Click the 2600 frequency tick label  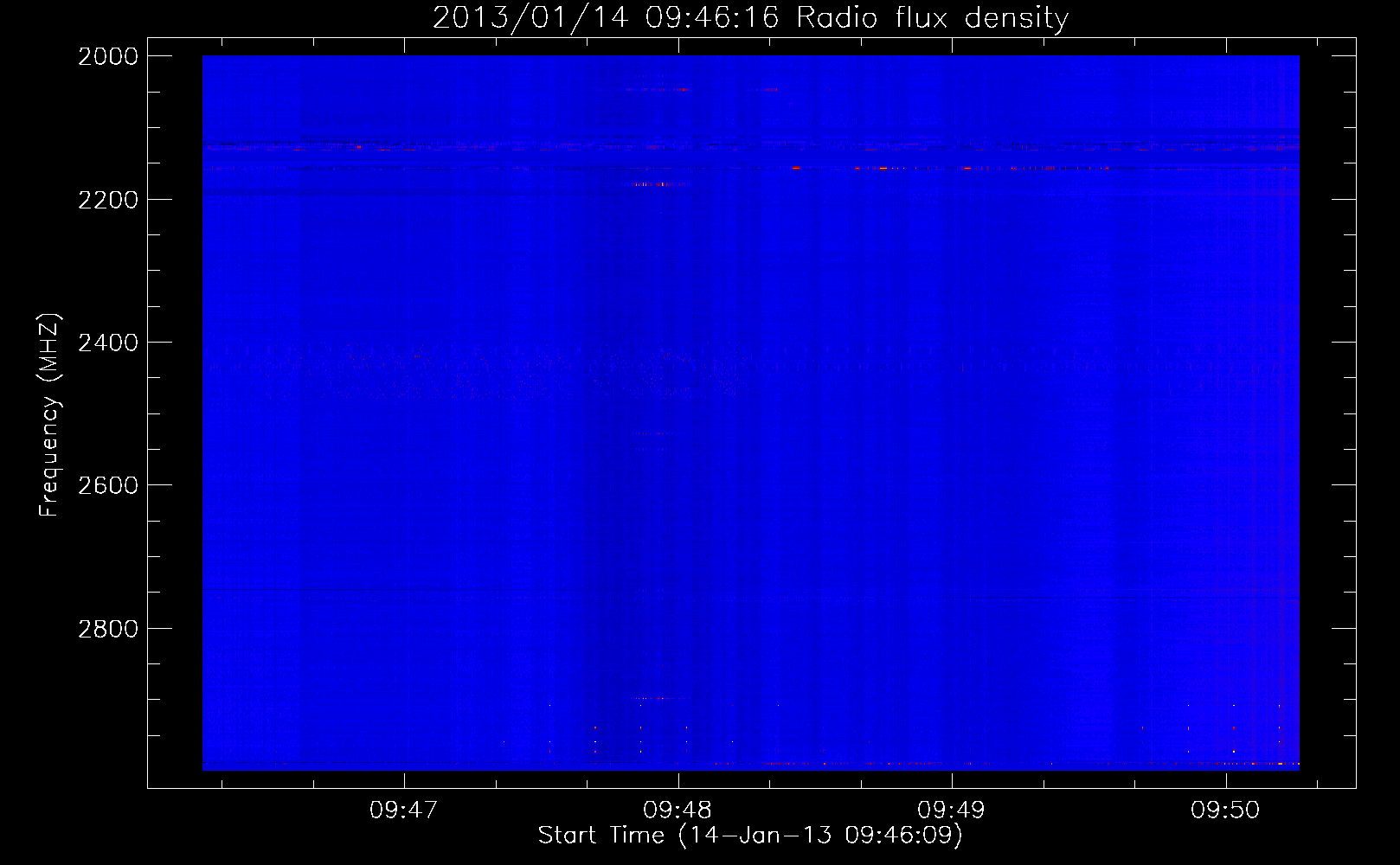coord(108,485)
